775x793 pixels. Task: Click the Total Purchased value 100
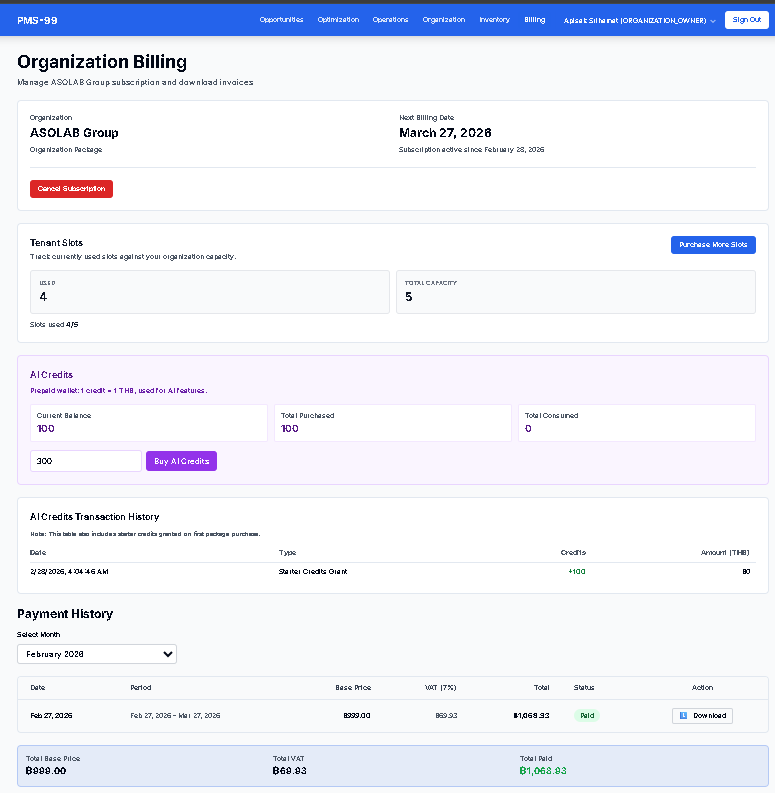(x=289, y=429)
